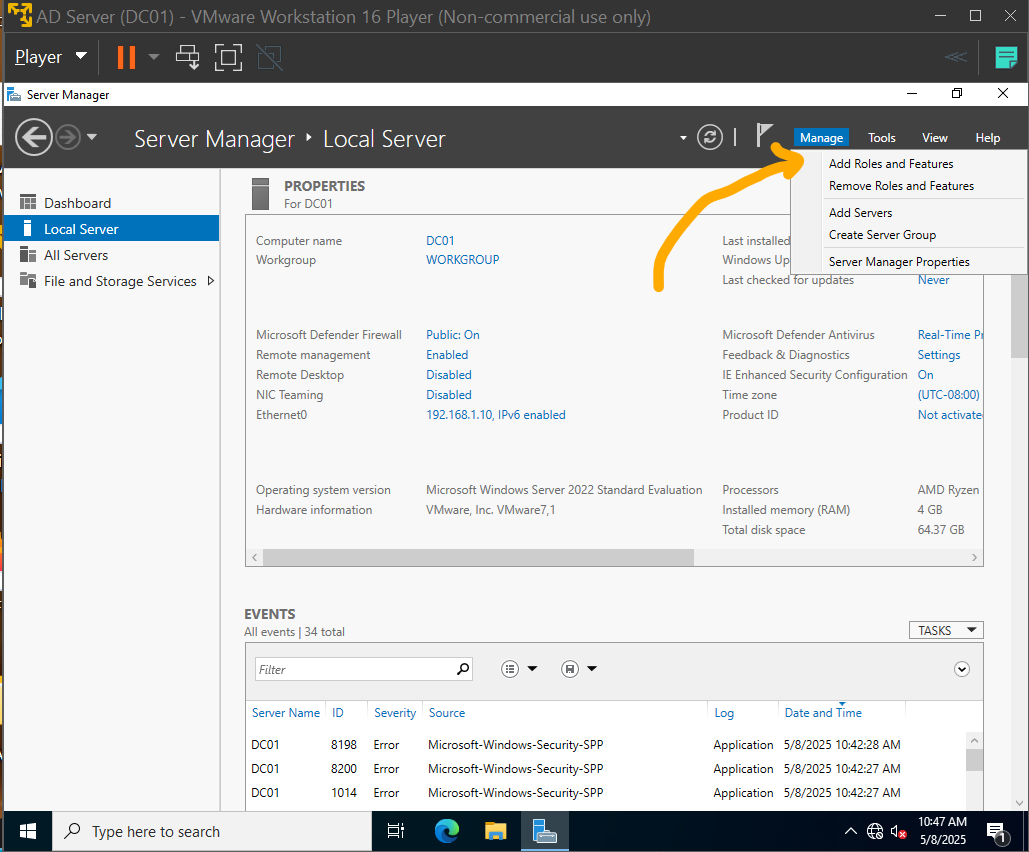The height and width of the screenshot is (852, 1029).
Task: Open the VMware notes icon at top right
Action: (x=1005, y=57)
